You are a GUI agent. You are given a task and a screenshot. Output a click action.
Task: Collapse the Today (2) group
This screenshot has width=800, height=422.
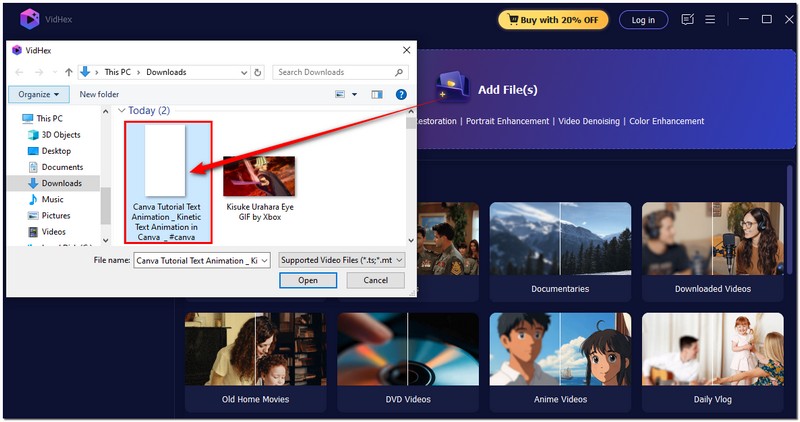coord(122,110)
